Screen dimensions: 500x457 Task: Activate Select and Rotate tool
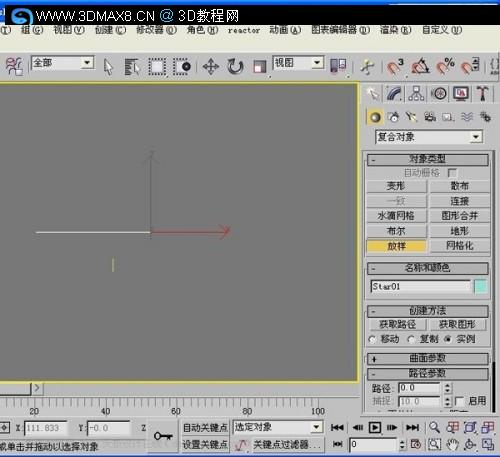coord(235,67)
